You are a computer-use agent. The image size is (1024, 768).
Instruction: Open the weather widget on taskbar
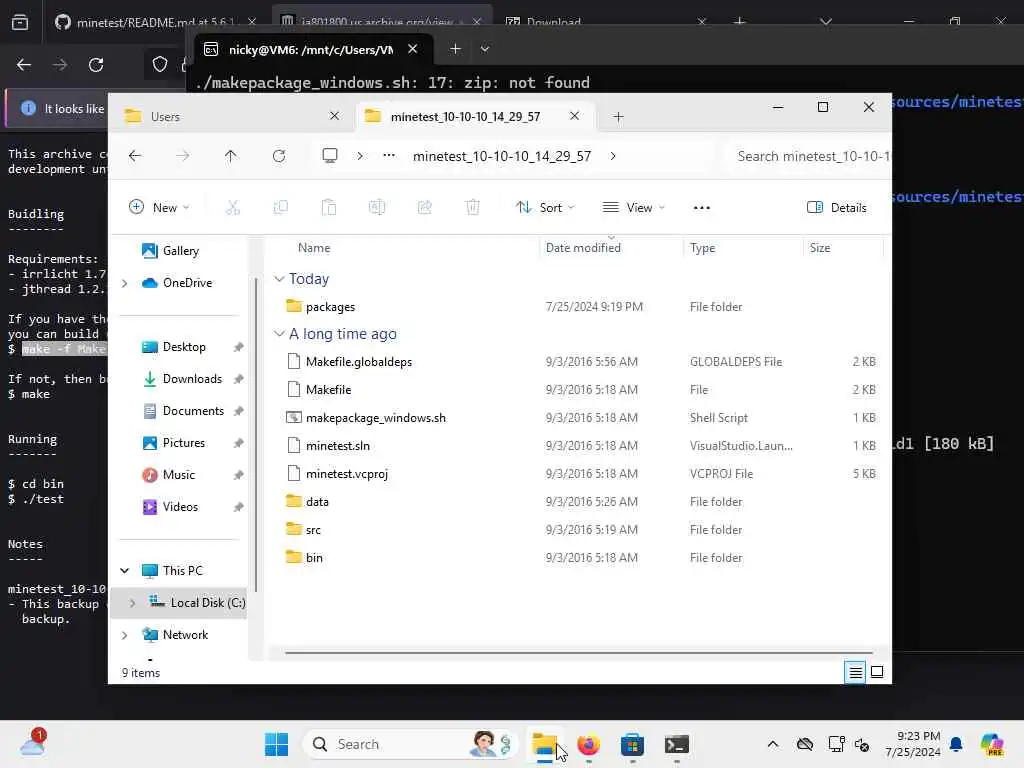33,743
